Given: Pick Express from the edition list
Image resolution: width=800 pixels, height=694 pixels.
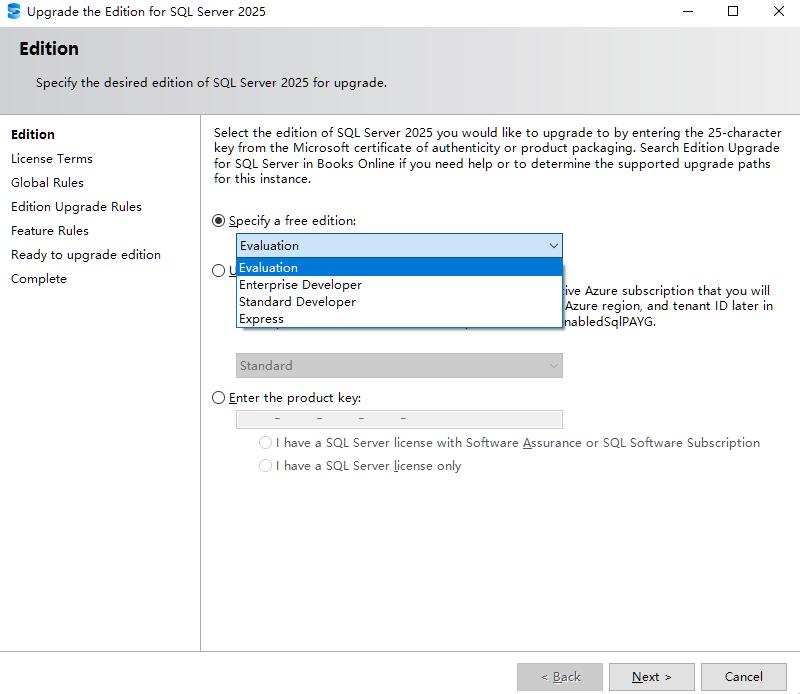Looking at the screenshot, I should coord(399,319).
